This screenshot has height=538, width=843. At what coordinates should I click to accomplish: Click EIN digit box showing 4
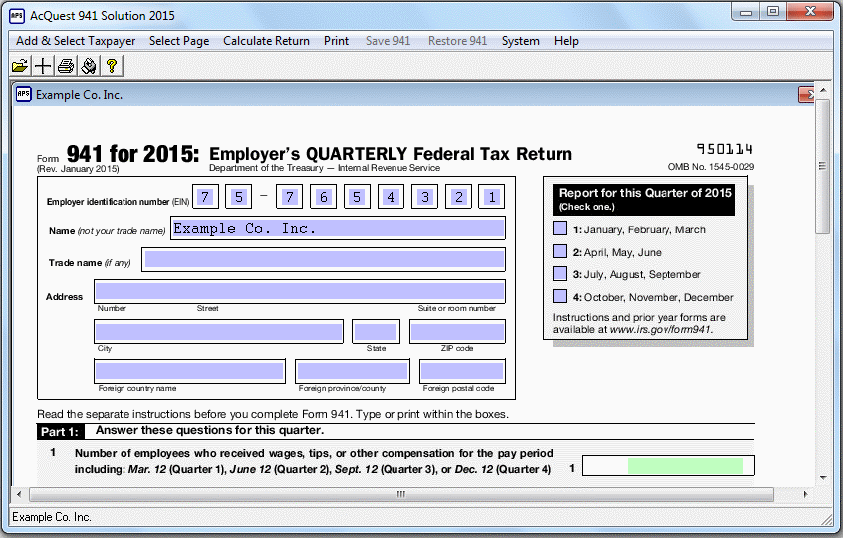tap(391, 197)
